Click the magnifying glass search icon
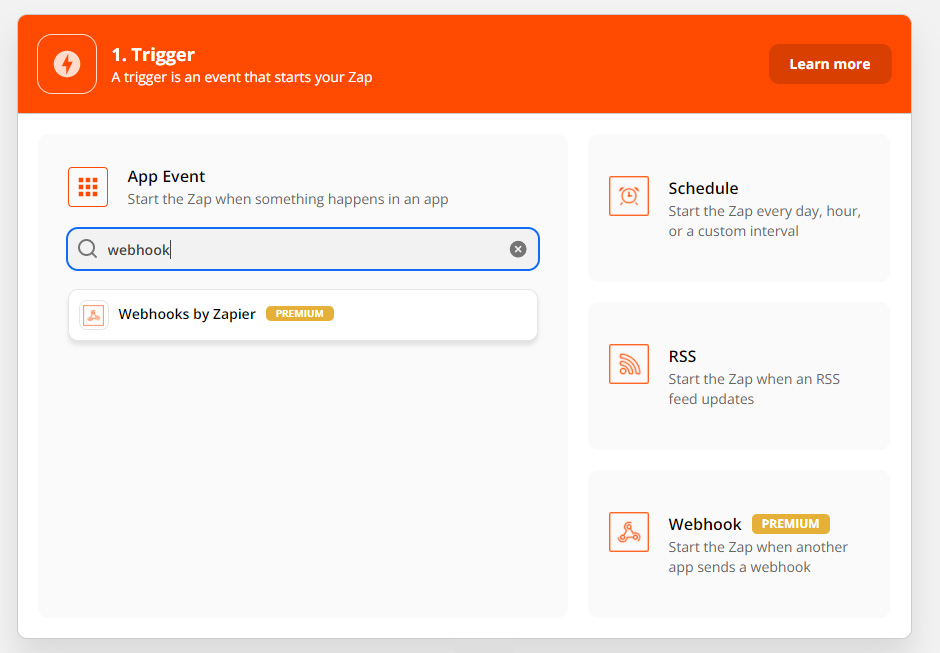 88,248
